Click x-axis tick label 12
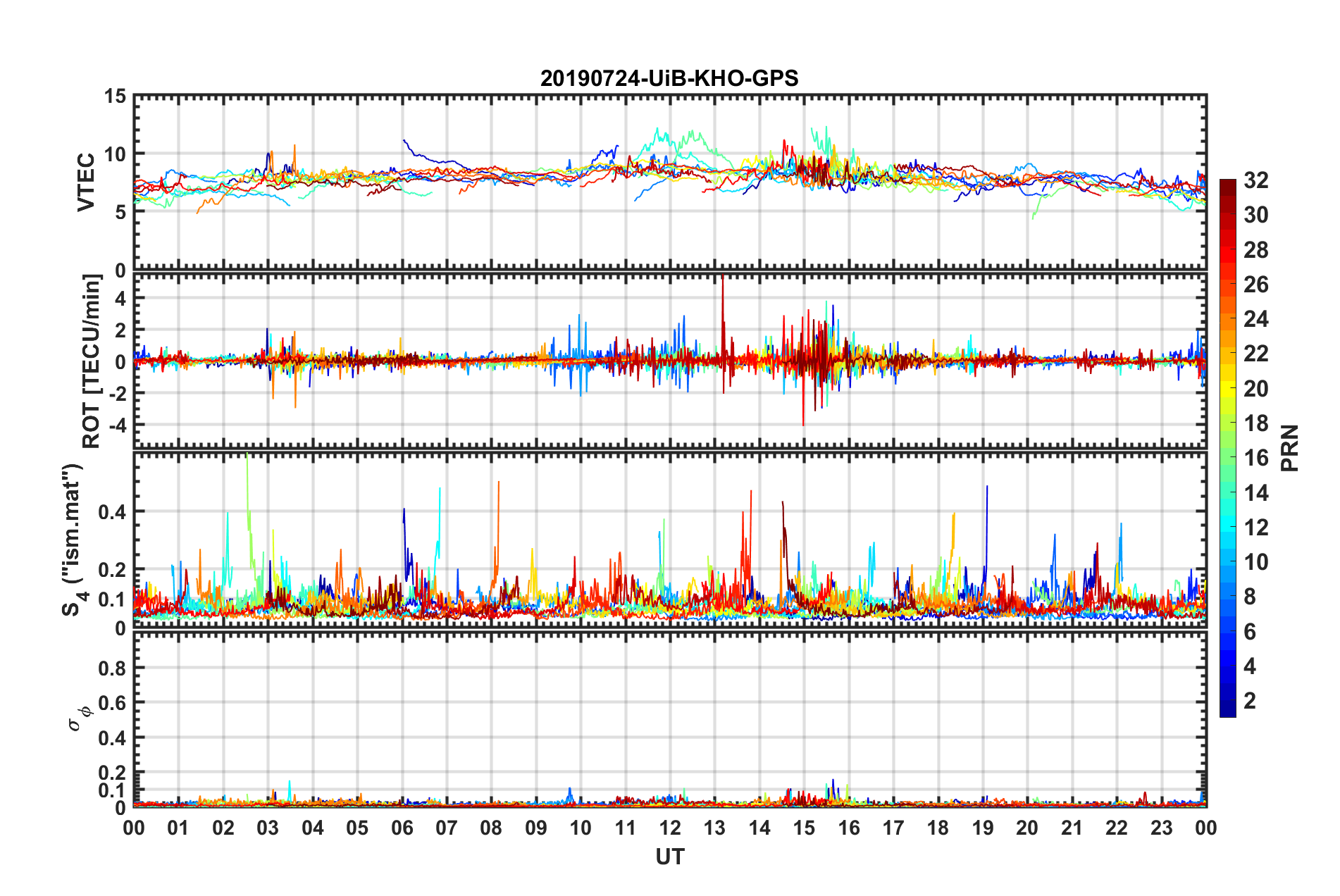This screenshot has height=896, width=1340. [669, 828]
